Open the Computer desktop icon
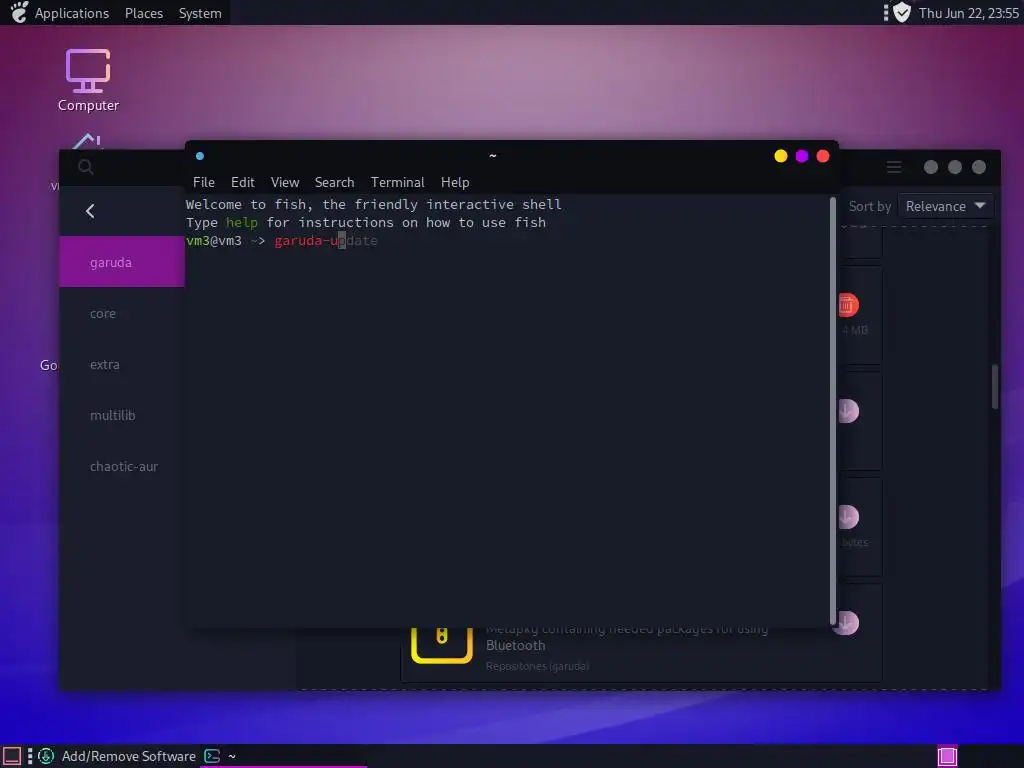 point(88,80)
